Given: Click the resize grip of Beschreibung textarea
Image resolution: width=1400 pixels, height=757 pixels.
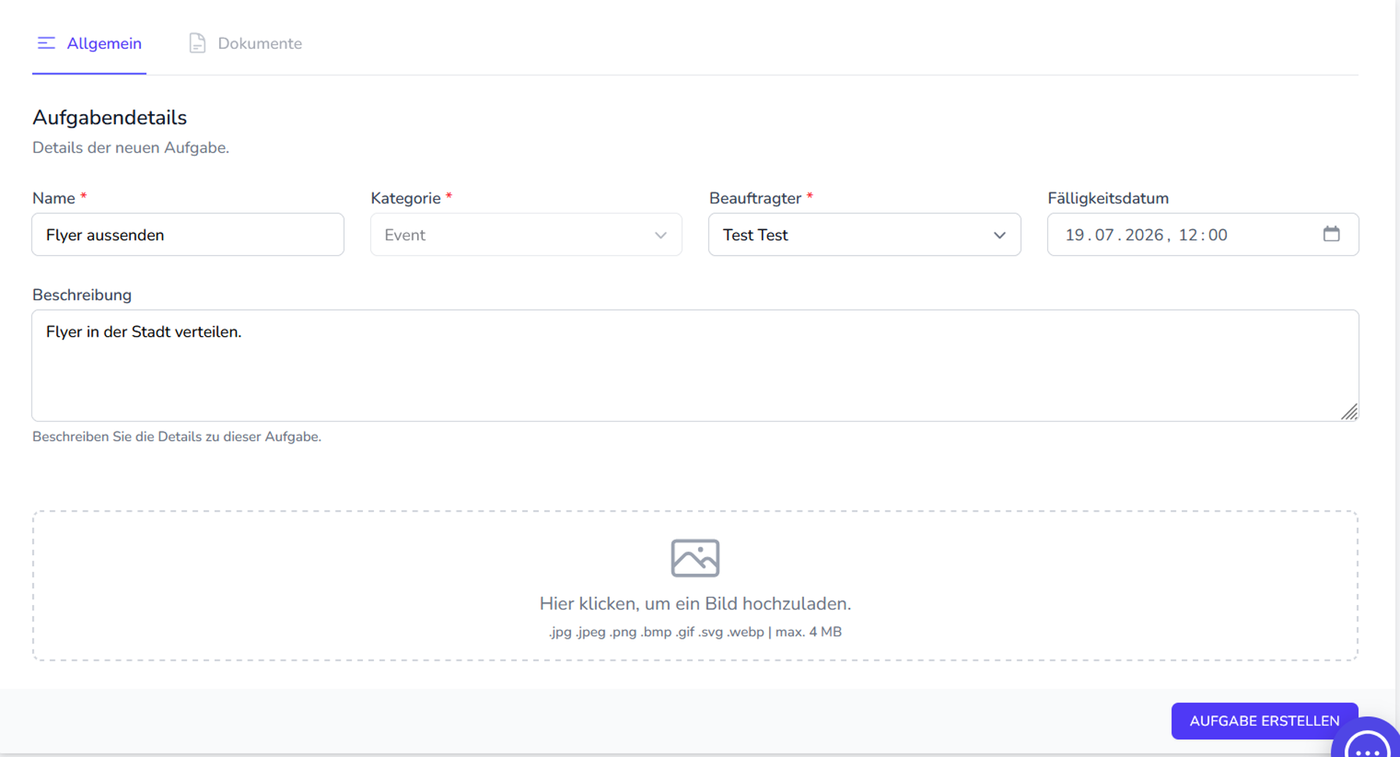Looking at the screenshot, I should (1348, 411).
